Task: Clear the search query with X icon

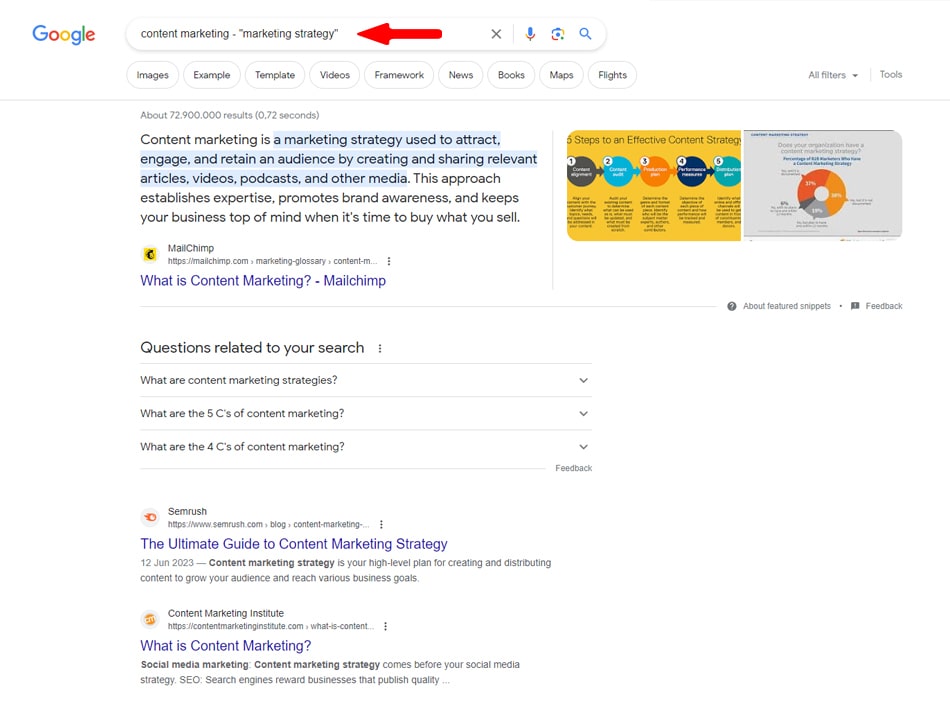Action: pos(496,34)
